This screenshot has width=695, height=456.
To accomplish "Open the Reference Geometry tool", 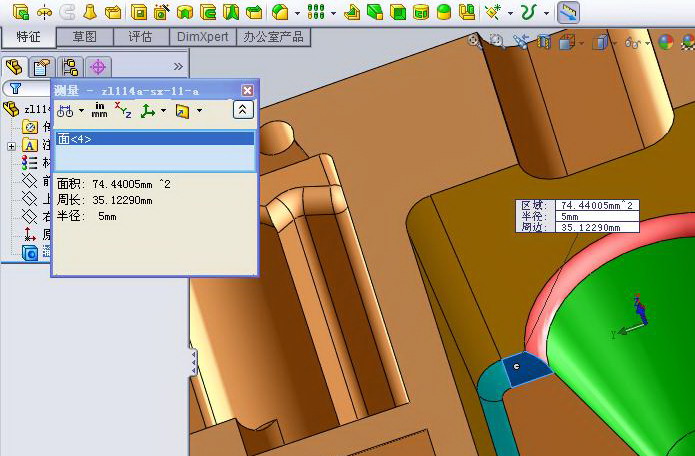I will pyautogui.click(x=493, y=12).
